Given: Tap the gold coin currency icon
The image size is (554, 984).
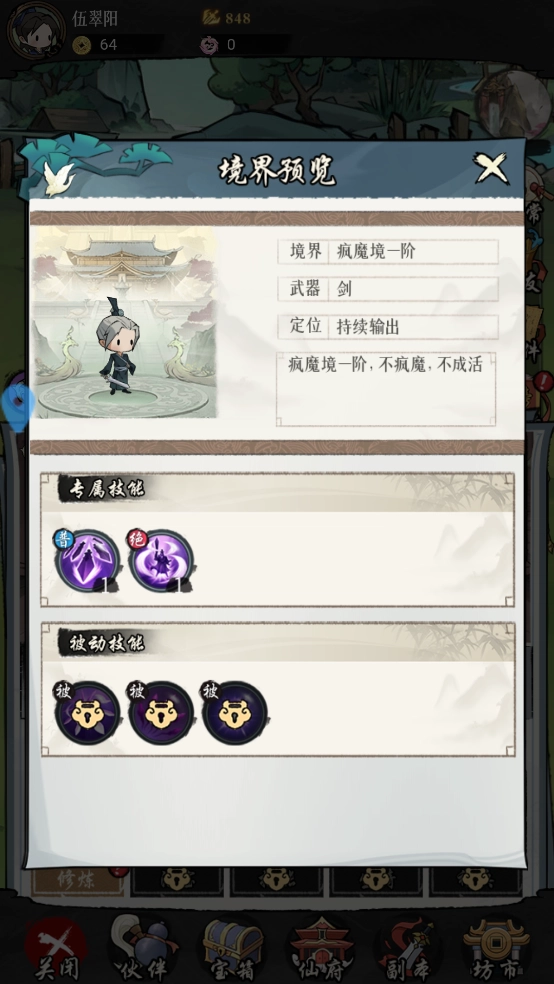Looking at the screenshot, I should (82, 45).
